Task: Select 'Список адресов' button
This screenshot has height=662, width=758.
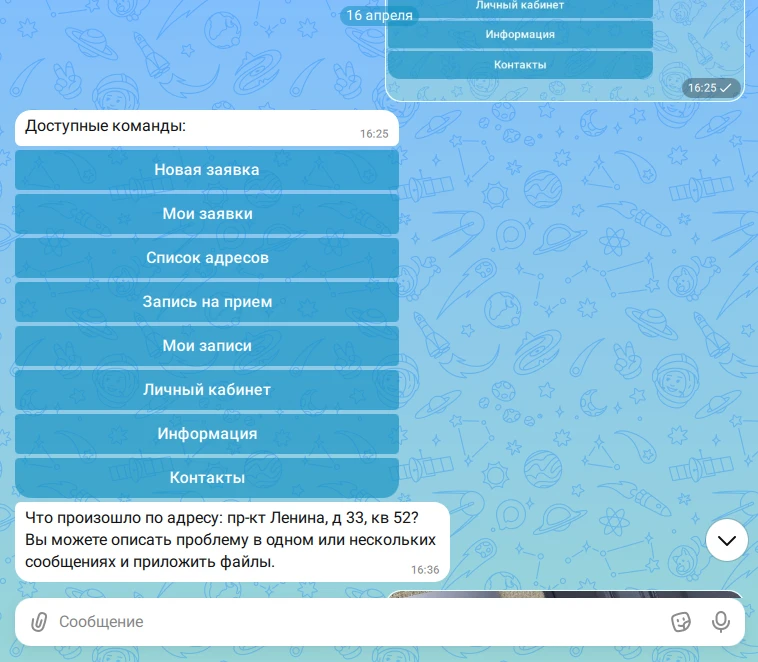Action: (207, 258)
